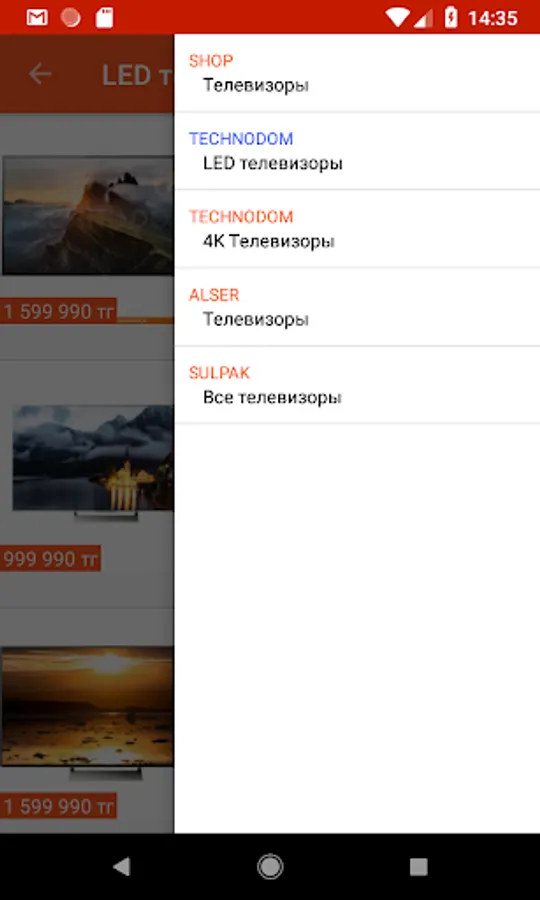Open SULPAK Все телевизоры entry
The height and width of the screenshot is (900, 540).
[x=357, y=385]
